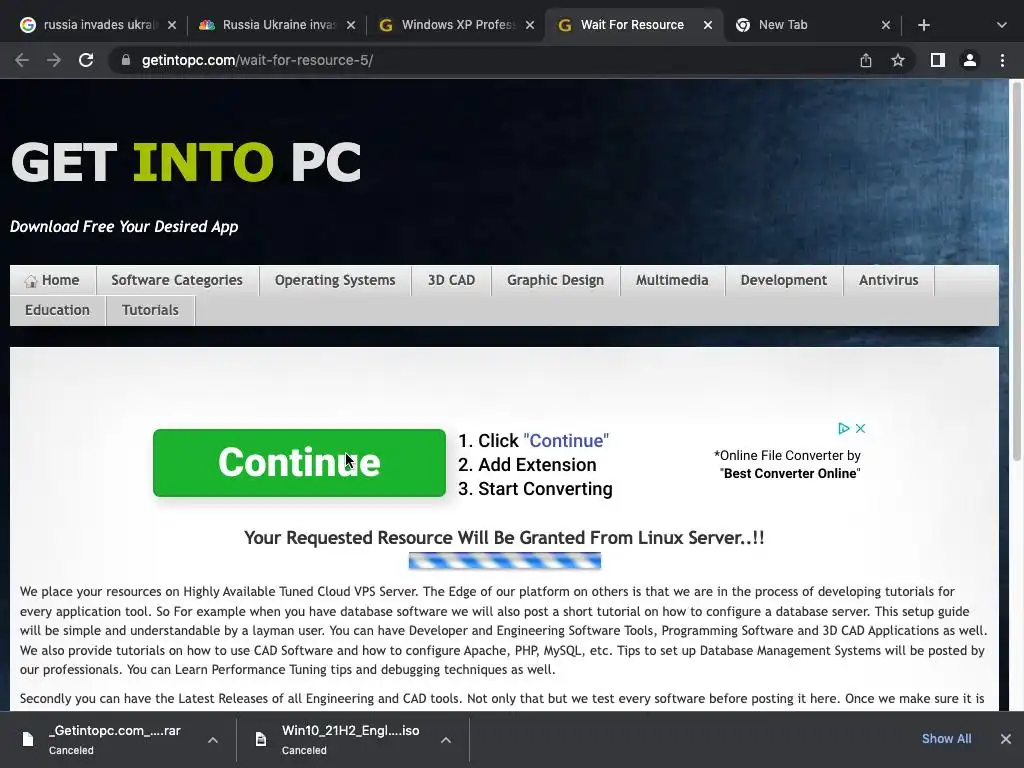Open the Antivirus category

[x=889, y=280]
